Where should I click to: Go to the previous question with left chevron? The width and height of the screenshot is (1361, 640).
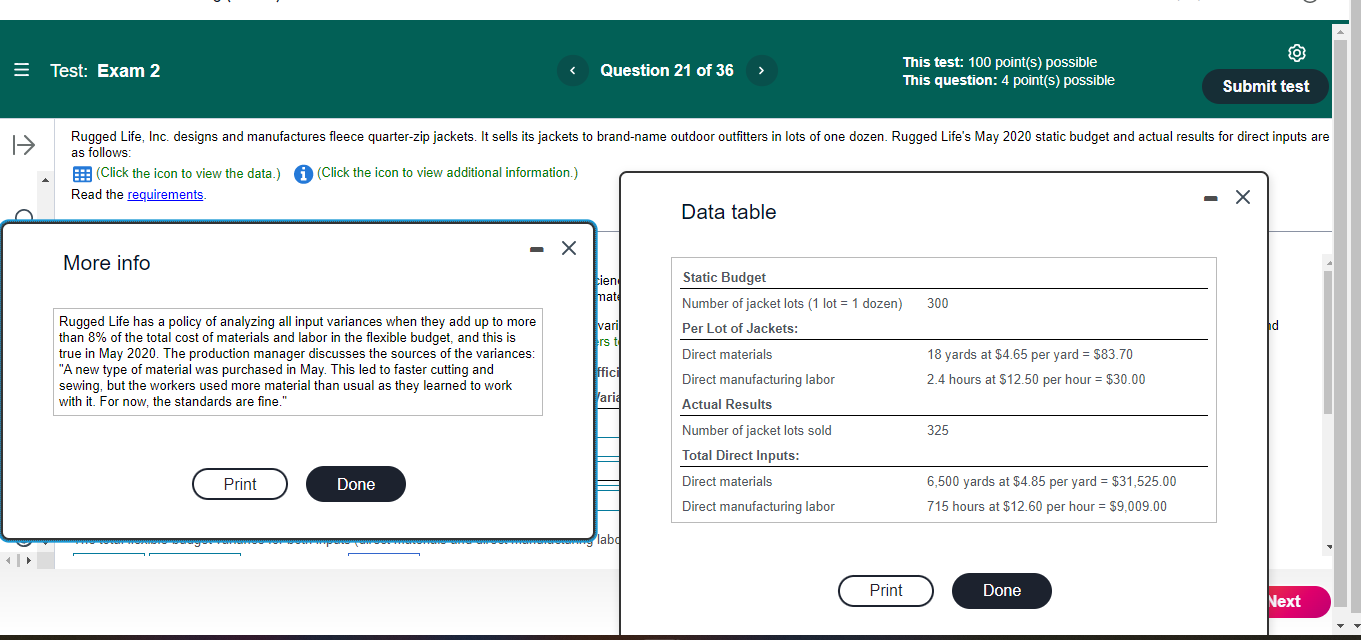coord(573,70)
